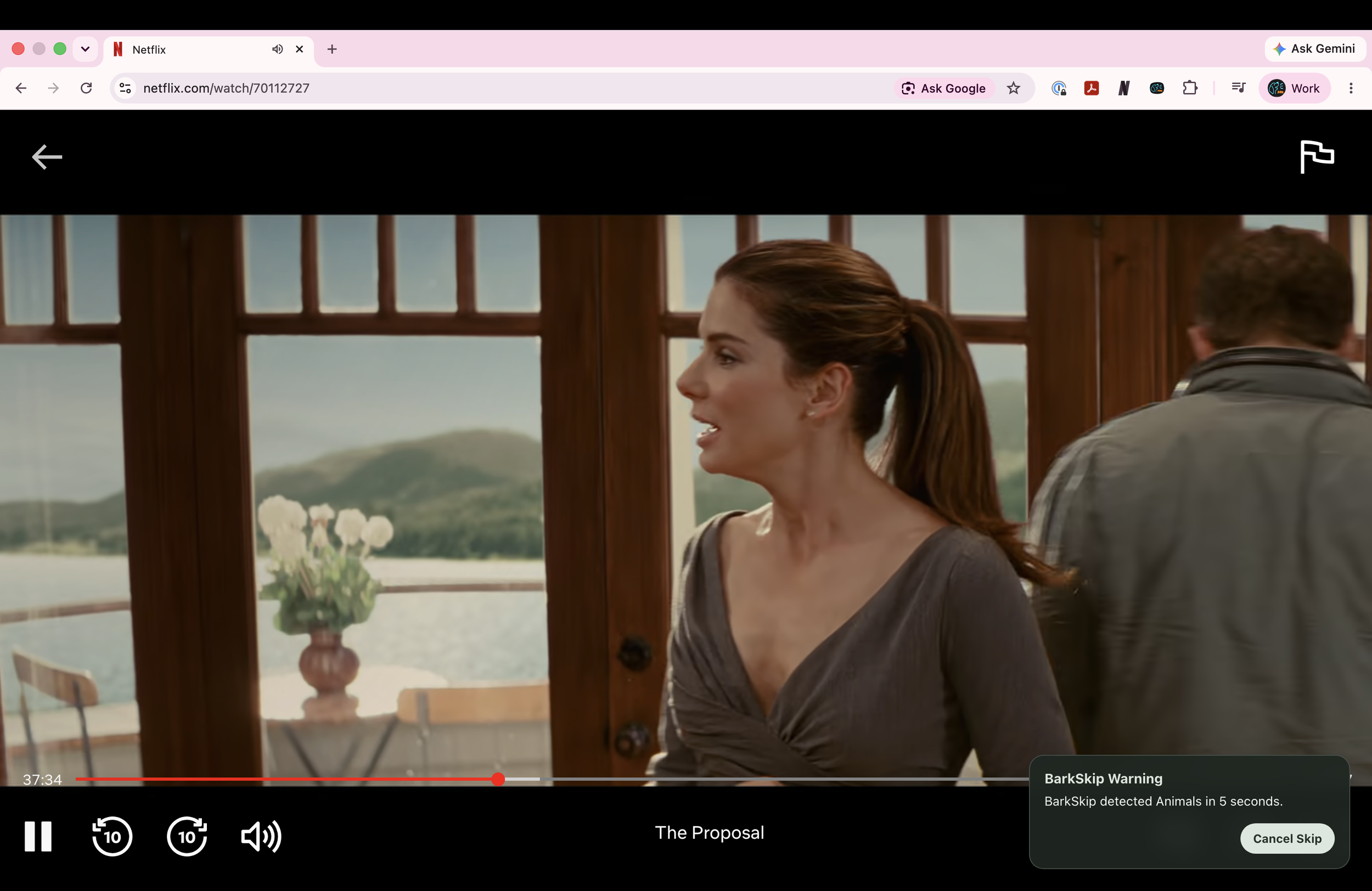Open the Netflix N extension icon
Viewport: 1372px width, 891px height.
(x=1123, y=88)
